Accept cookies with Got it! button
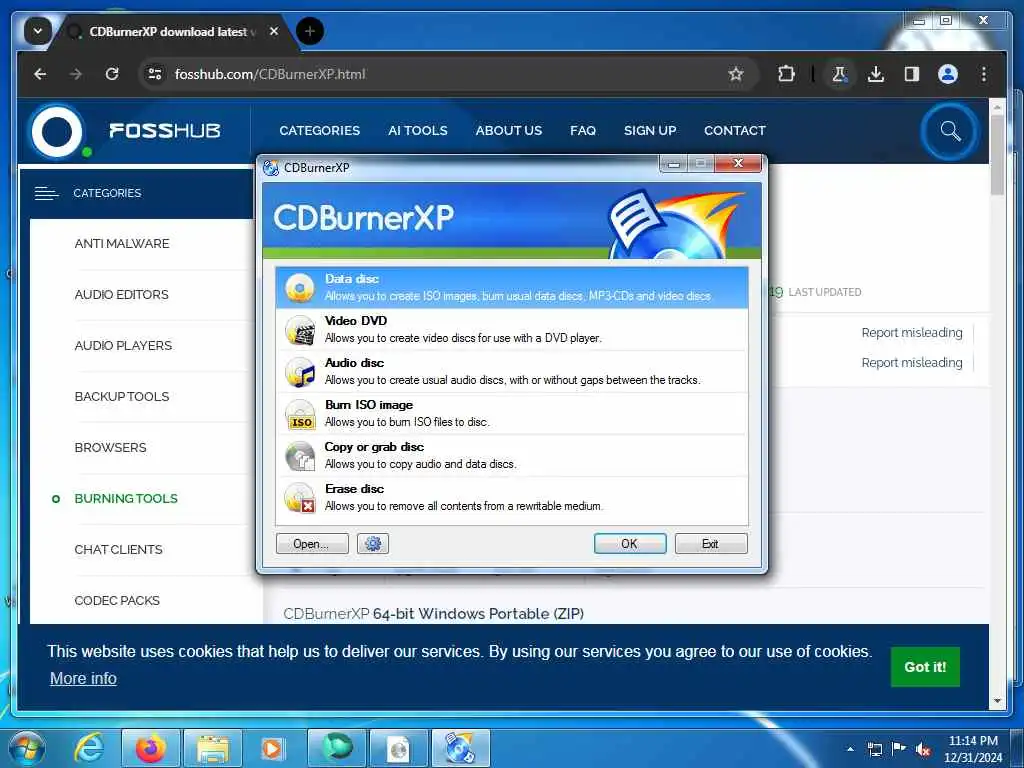This screenshot has width=1024, height=768. pos(925,667)
